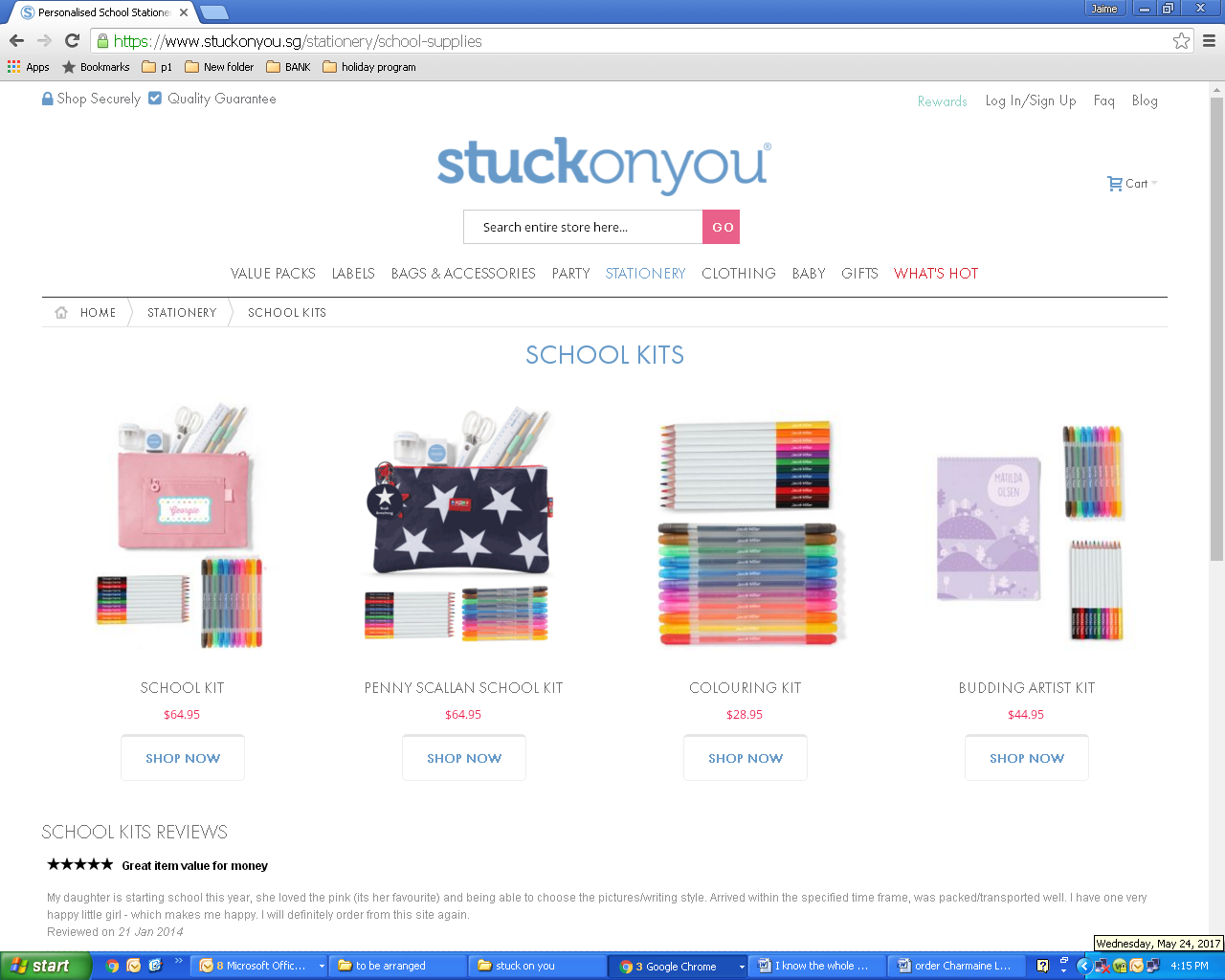Click the Budding Artist Kit product image

pyautogui.click(x=1030, y=532)
